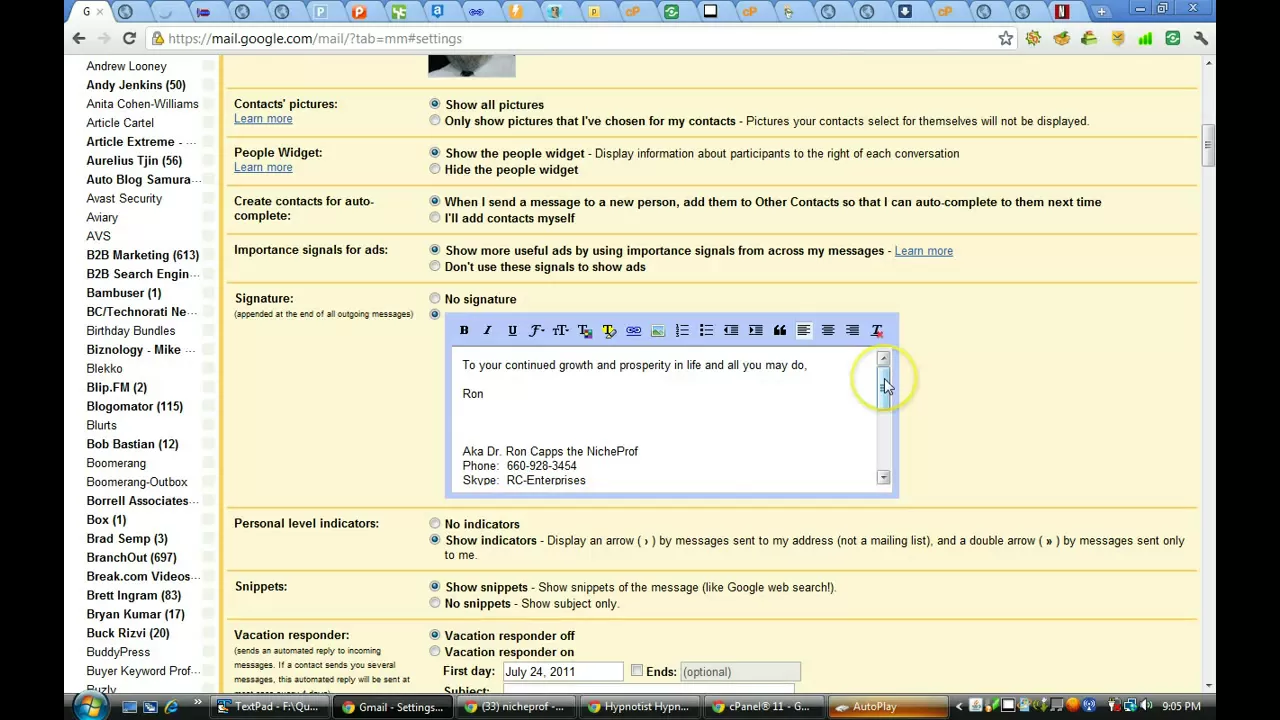The width and height of the screenshot is (1280, 720).
Task: Bookmark this page with the star
Action: [1005, 38]
